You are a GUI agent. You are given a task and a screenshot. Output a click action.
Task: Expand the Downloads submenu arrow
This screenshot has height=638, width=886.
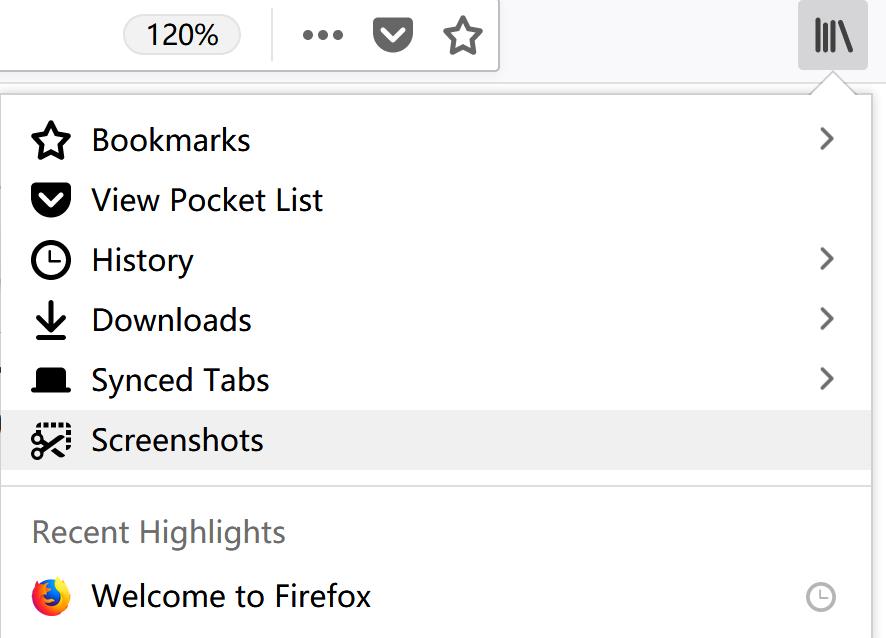826,319
